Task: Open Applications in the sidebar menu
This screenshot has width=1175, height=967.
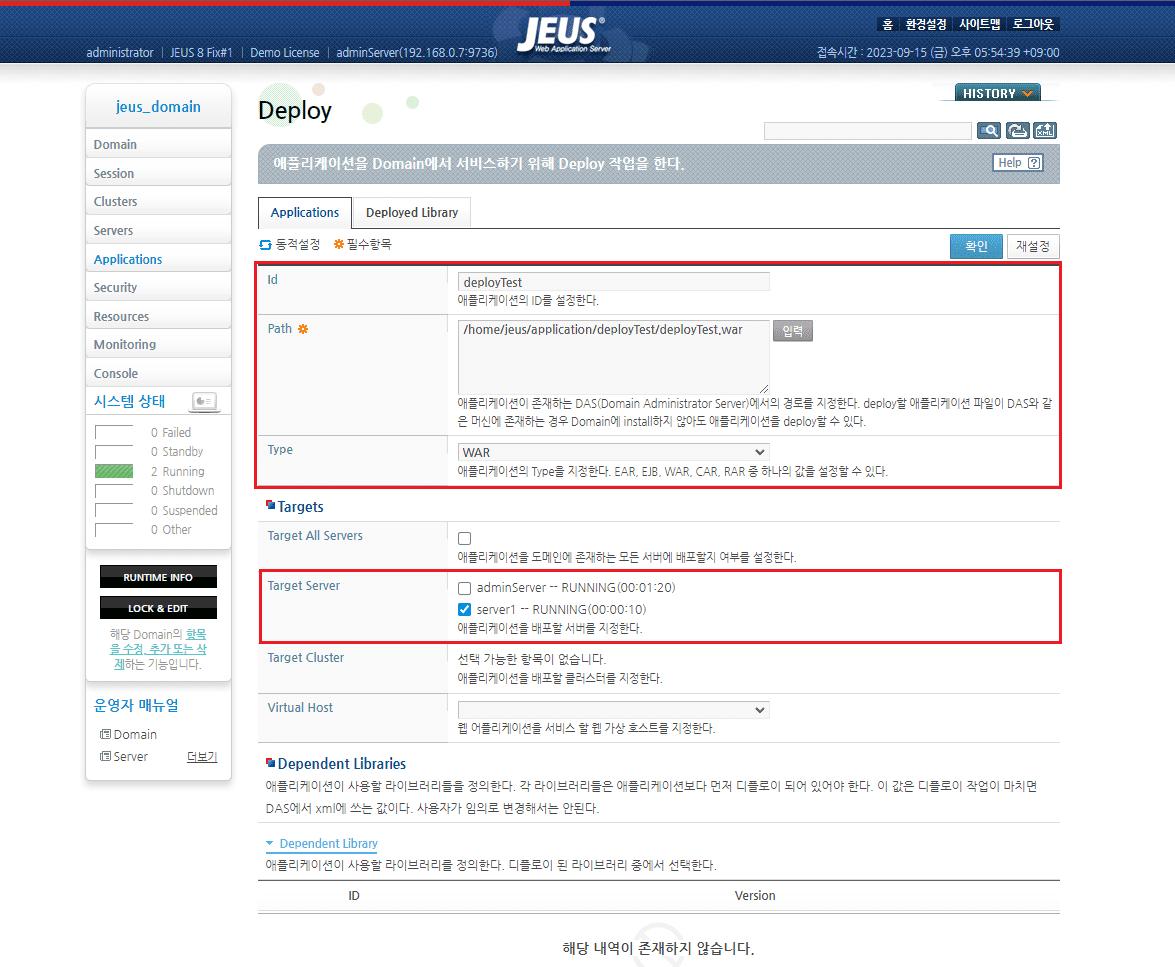Action: [x=158, y=259]
